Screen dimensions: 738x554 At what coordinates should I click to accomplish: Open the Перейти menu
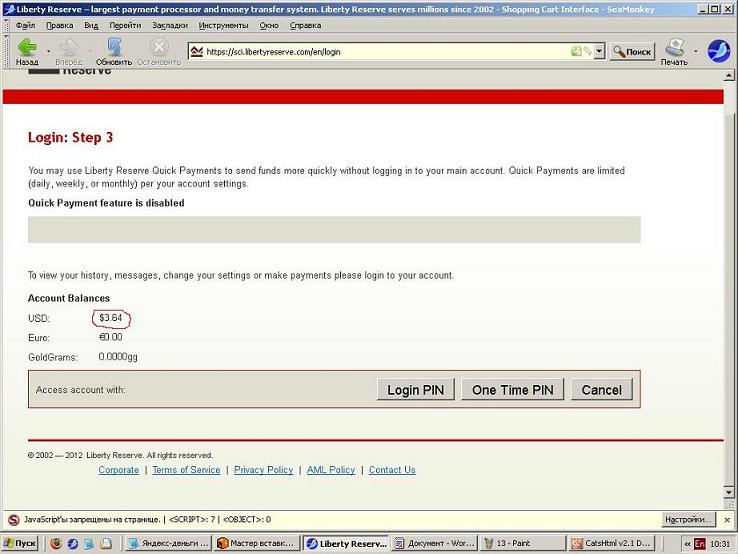pyautogui.click(x=125, y=25)
